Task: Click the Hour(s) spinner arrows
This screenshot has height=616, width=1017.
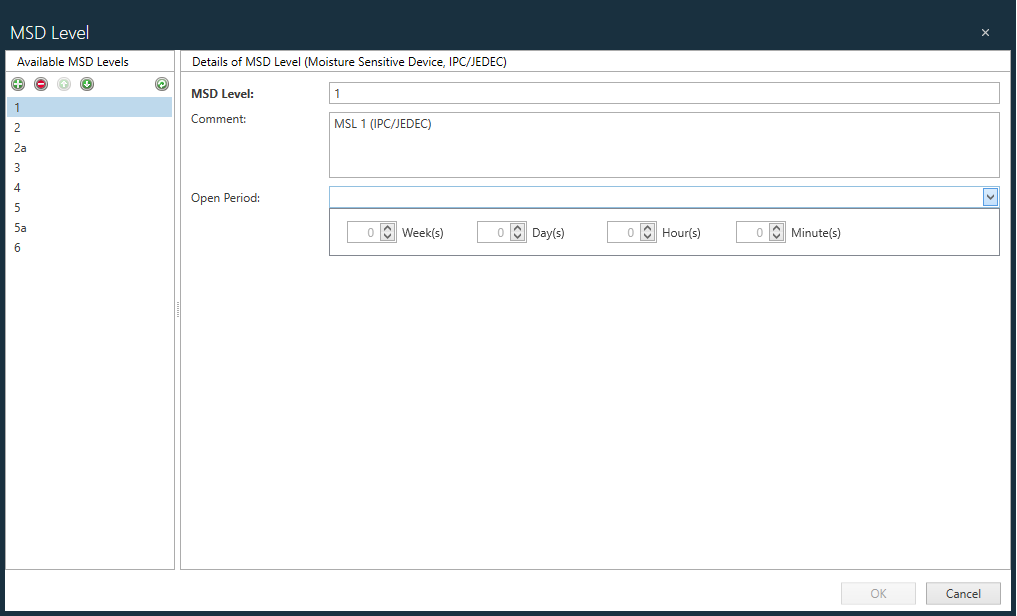Action: tap(648, 233)
